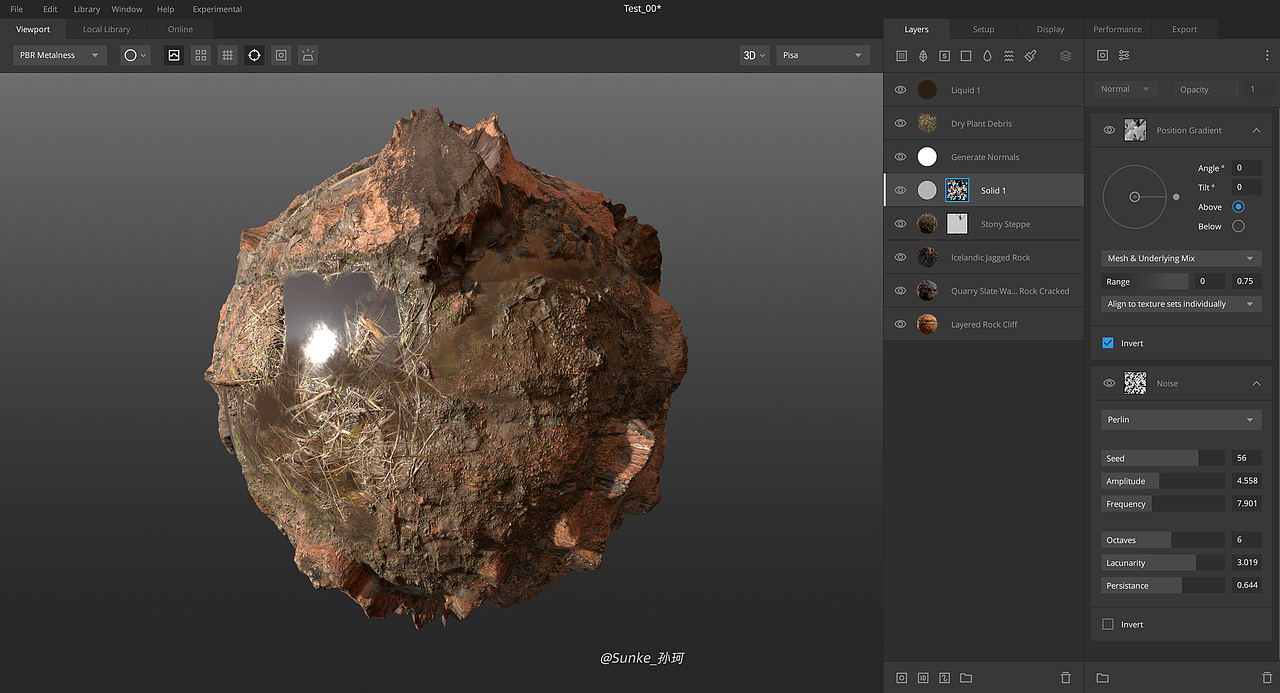Toggle the grid icon in viewport toolbar
1280x693 pixels.
228,55
